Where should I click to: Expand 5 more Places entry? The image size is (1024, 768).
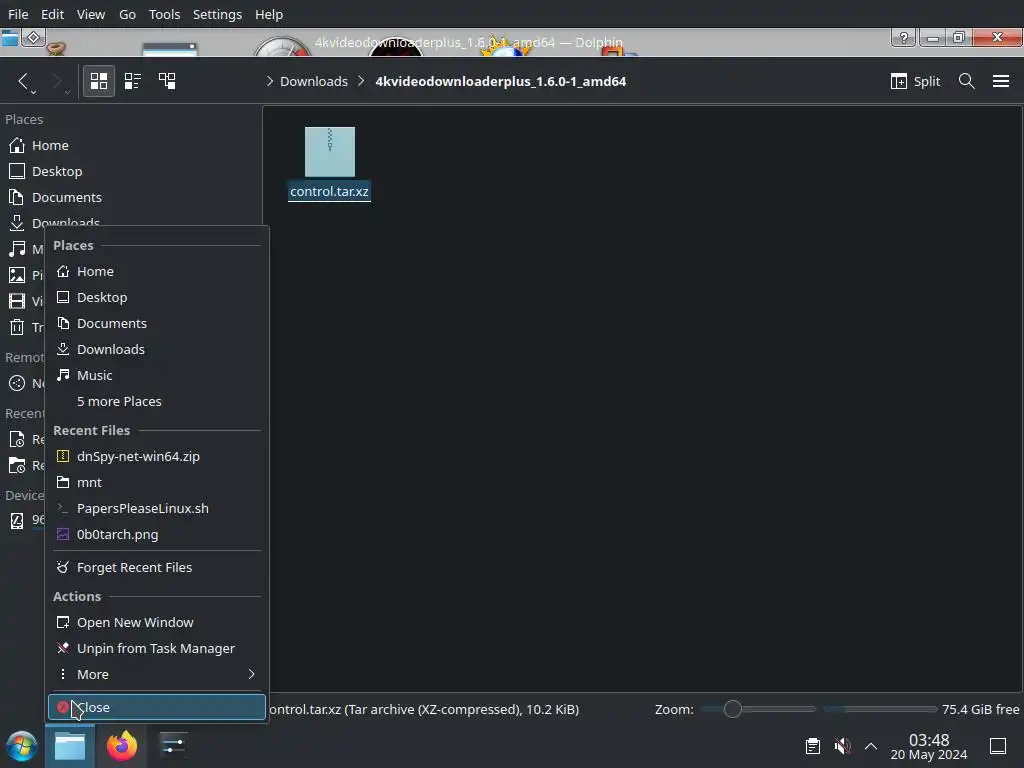157,402
